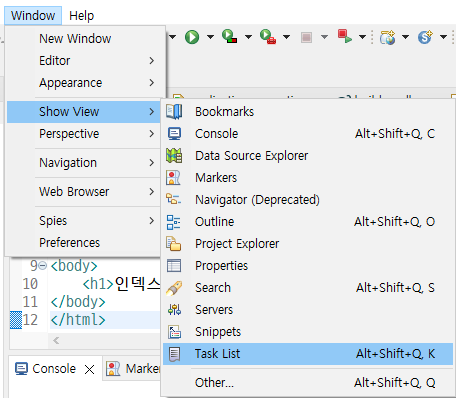Select Project Explorer view entry
Viewport: 456px width, 398px height.
pyautogui.click(x=308, y=244)
